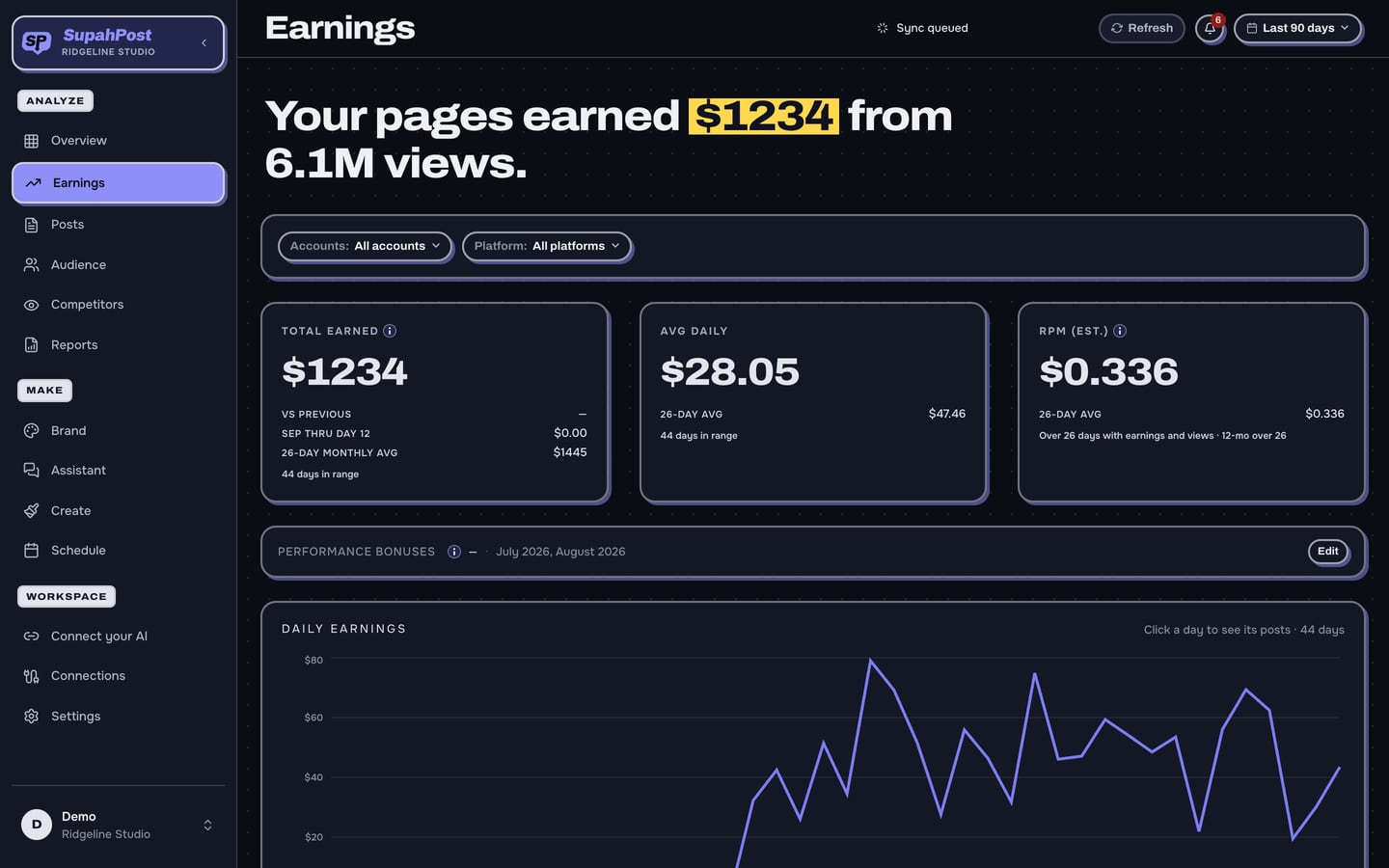Click July 2026, August 2026 text
The width and height of the screenshot is (1389, 868).
click(560, 552)
